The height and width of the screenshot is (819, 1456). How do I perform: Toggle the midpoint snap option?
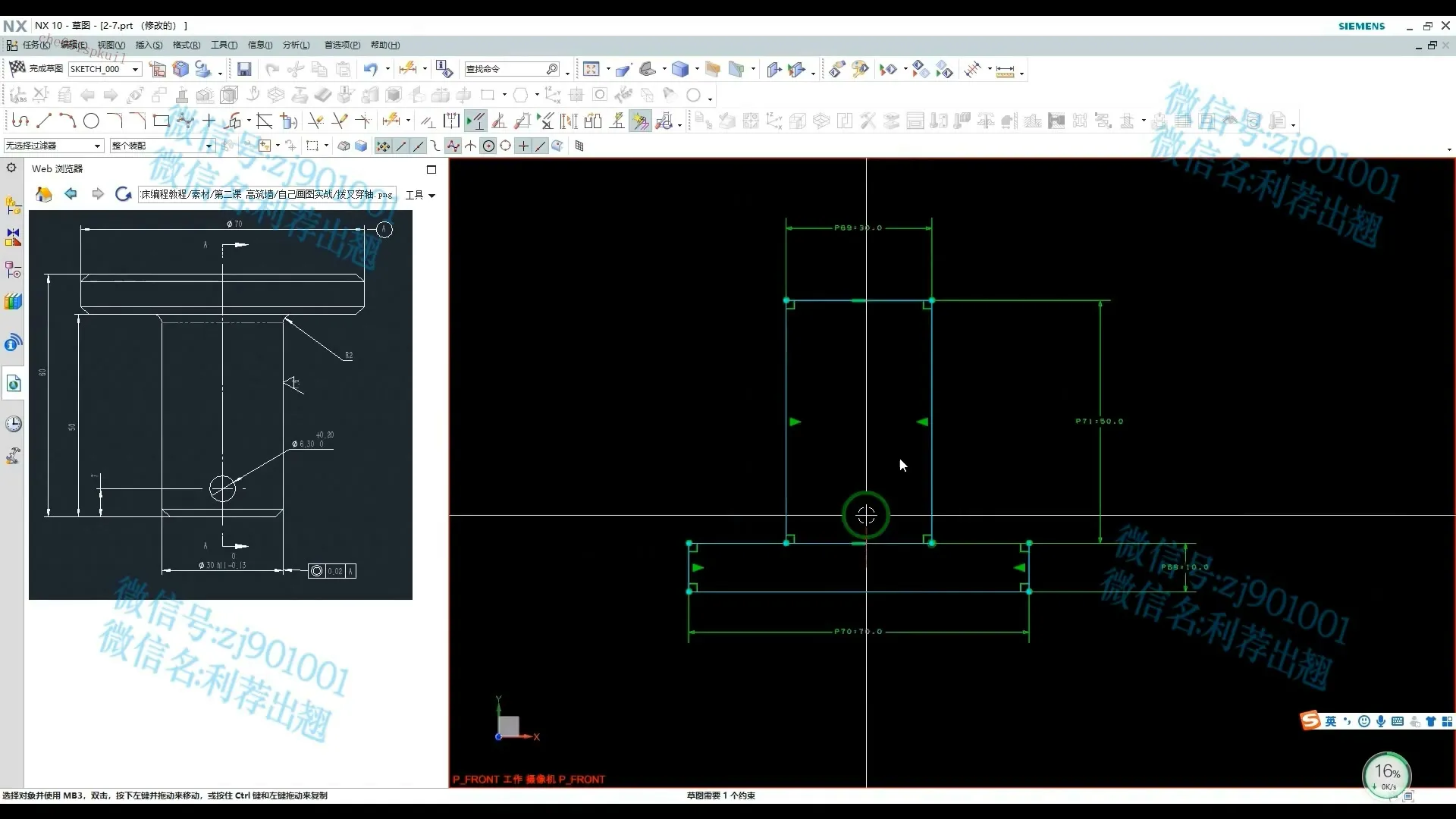(418, 146)
